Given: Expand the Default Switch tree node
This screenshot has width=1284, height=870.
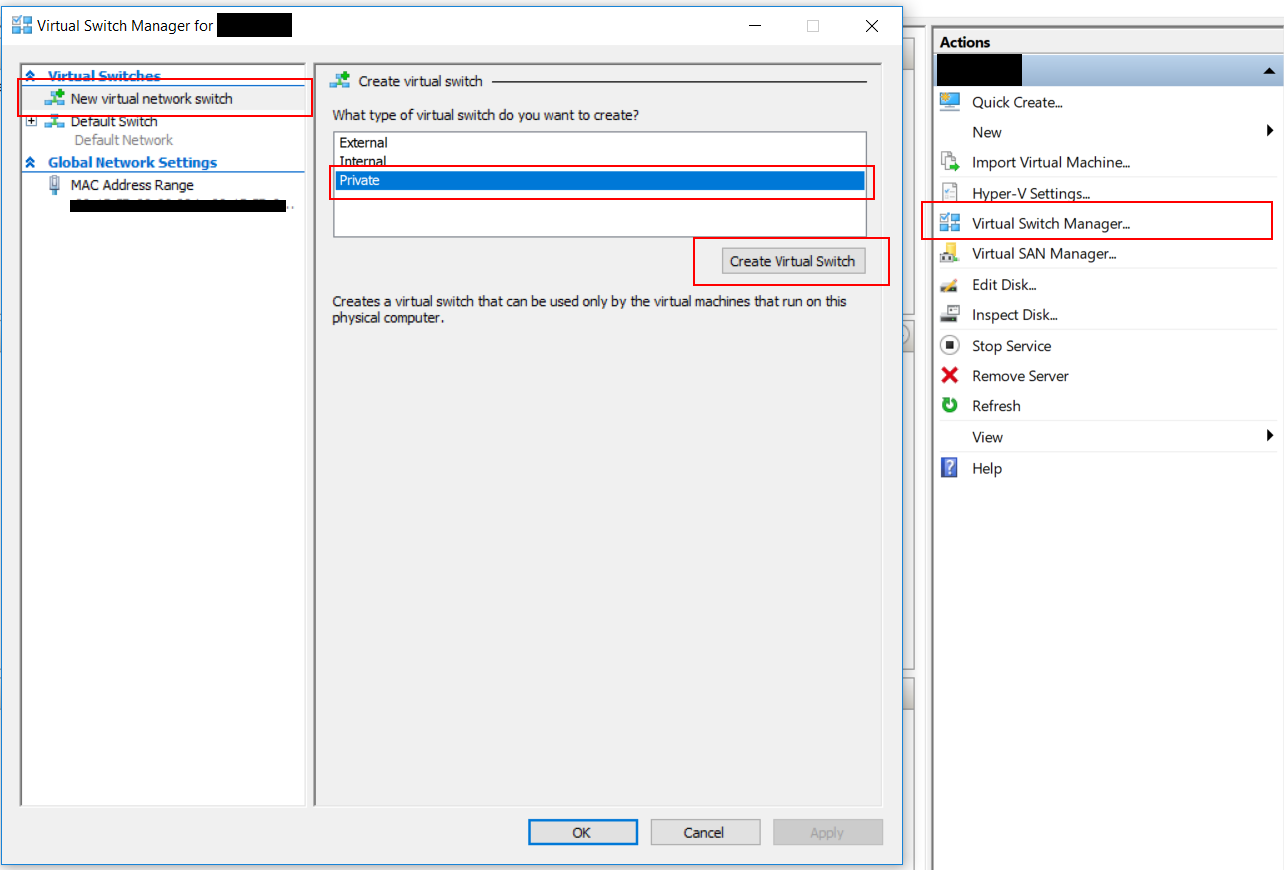Looking at the screenshot, I should pyautogui.click(x=31, y=121).
